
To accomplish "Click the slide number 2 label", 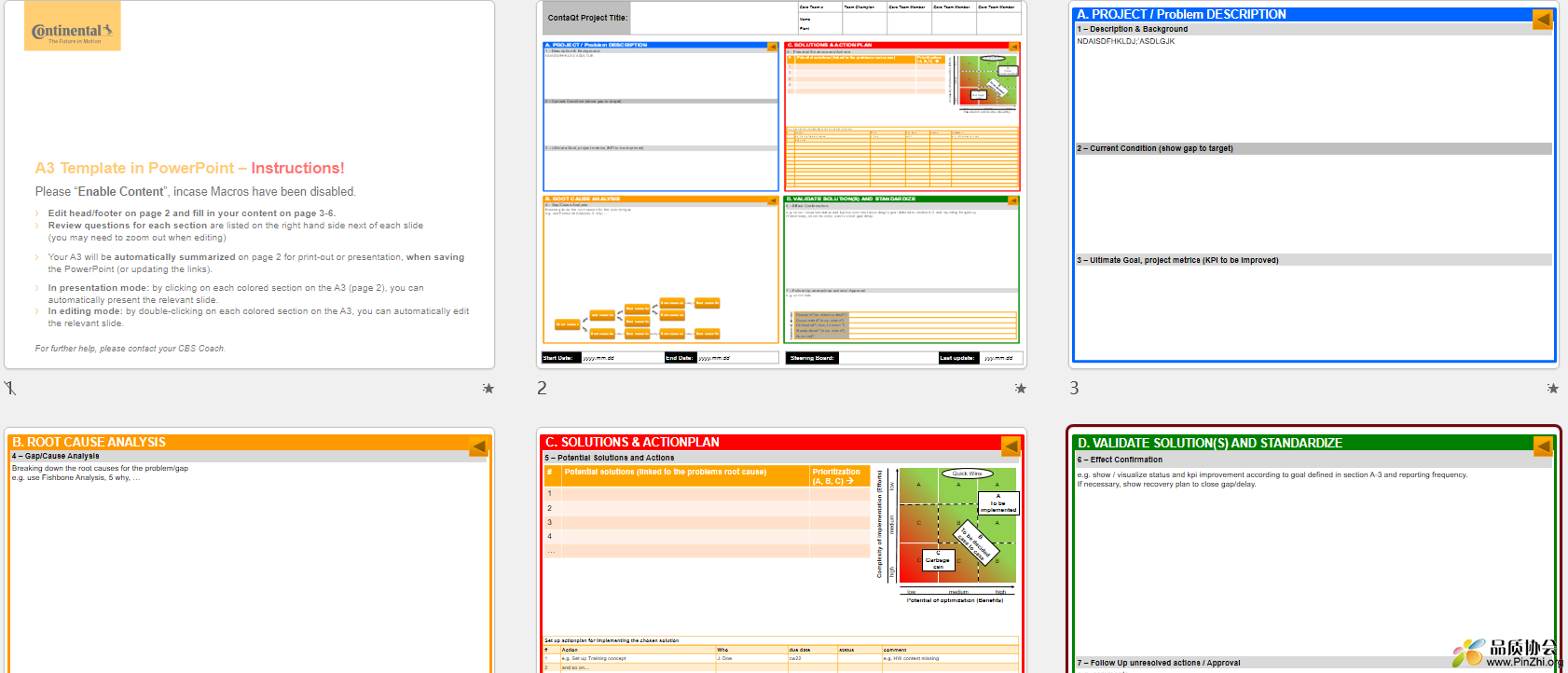I will 542,388.
